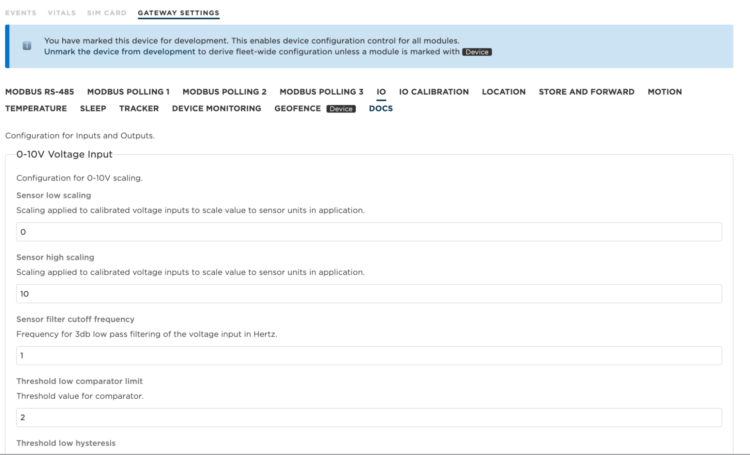Open the Events tab
This screenshot has height=455, width=750.
point(21,13)
